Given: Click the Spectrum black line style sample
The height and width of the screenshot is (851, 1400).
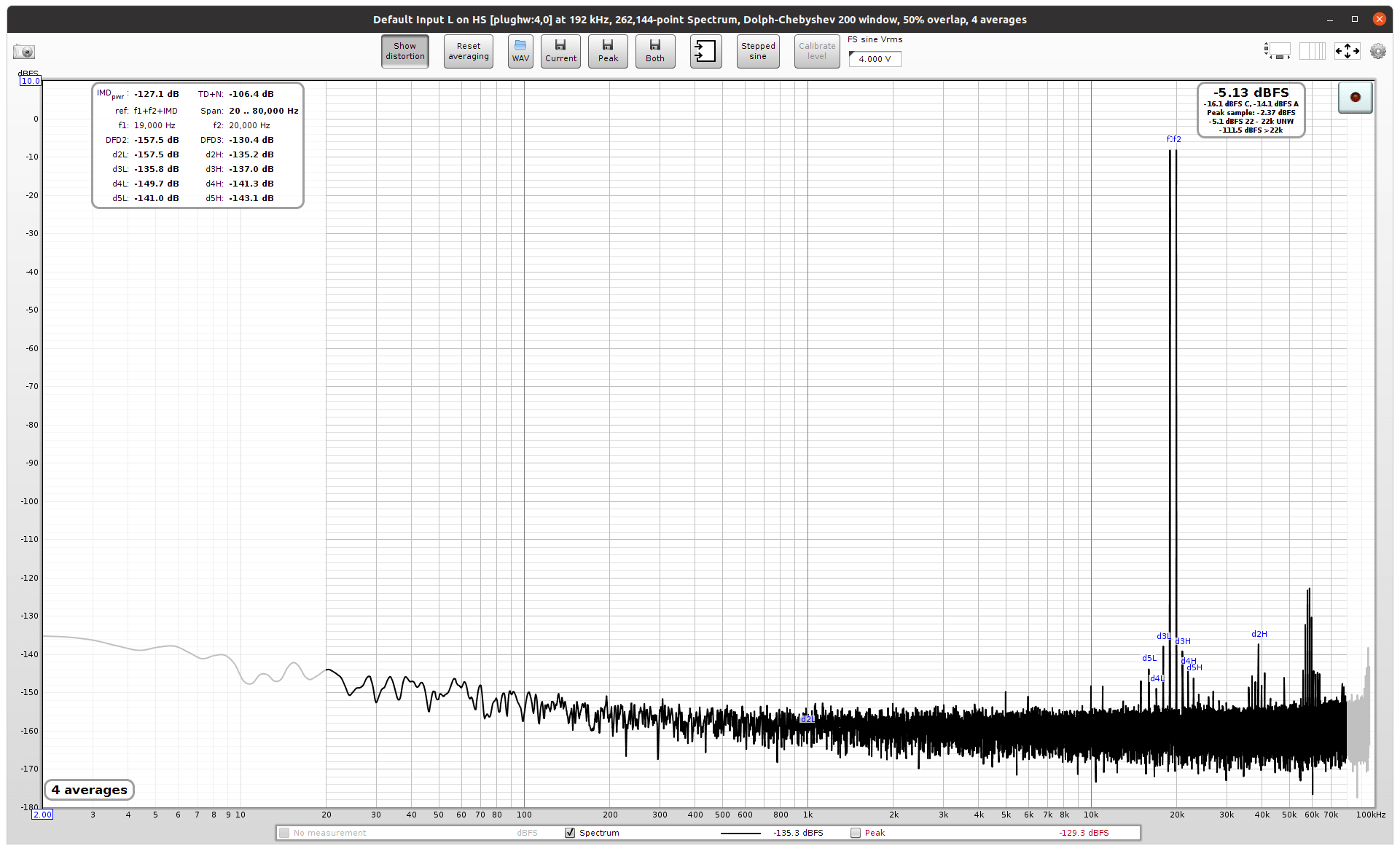Looking at the screenshot, I should (740, 833).
